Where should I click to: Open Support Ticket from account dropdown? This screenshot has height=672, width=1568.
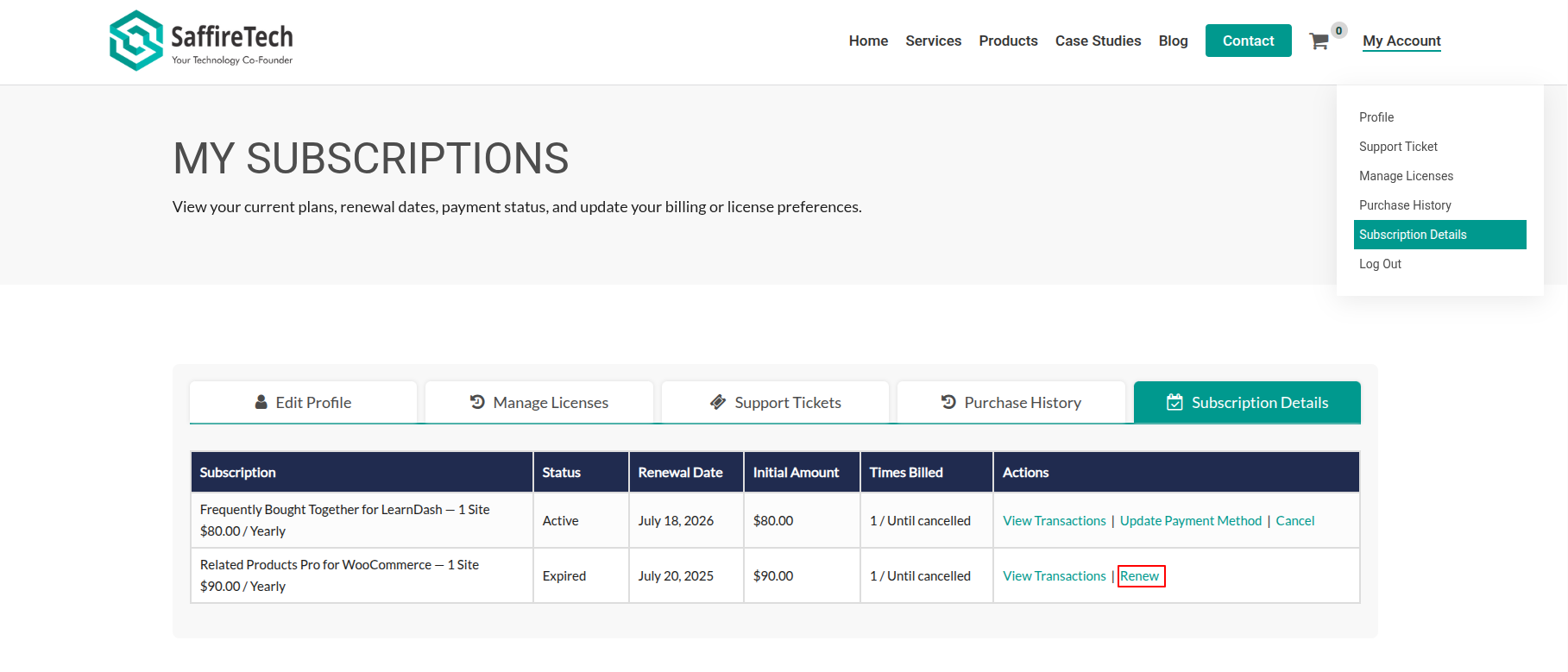(1398, 147)
